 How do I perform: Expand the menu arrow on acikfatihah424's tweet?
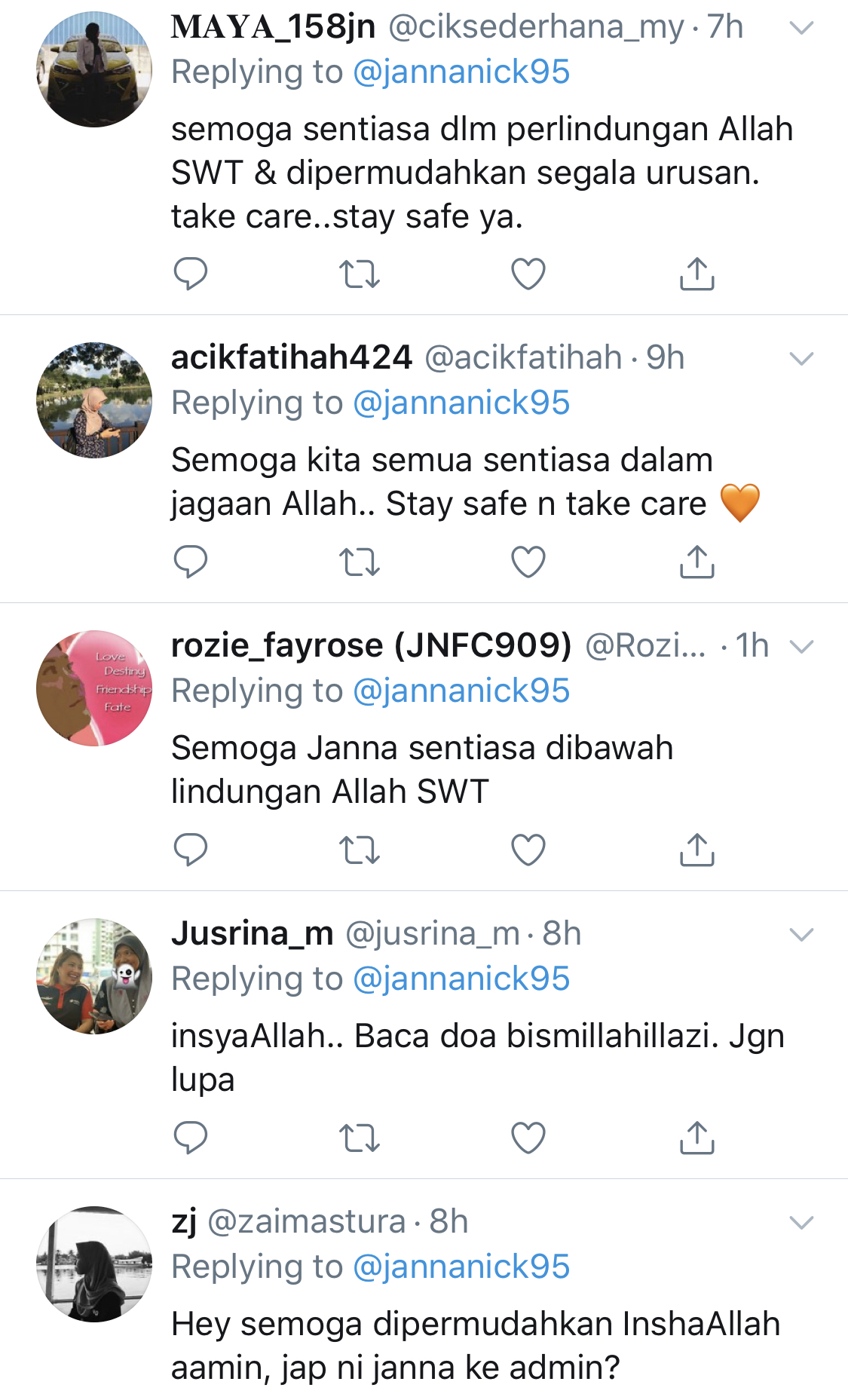801,359
